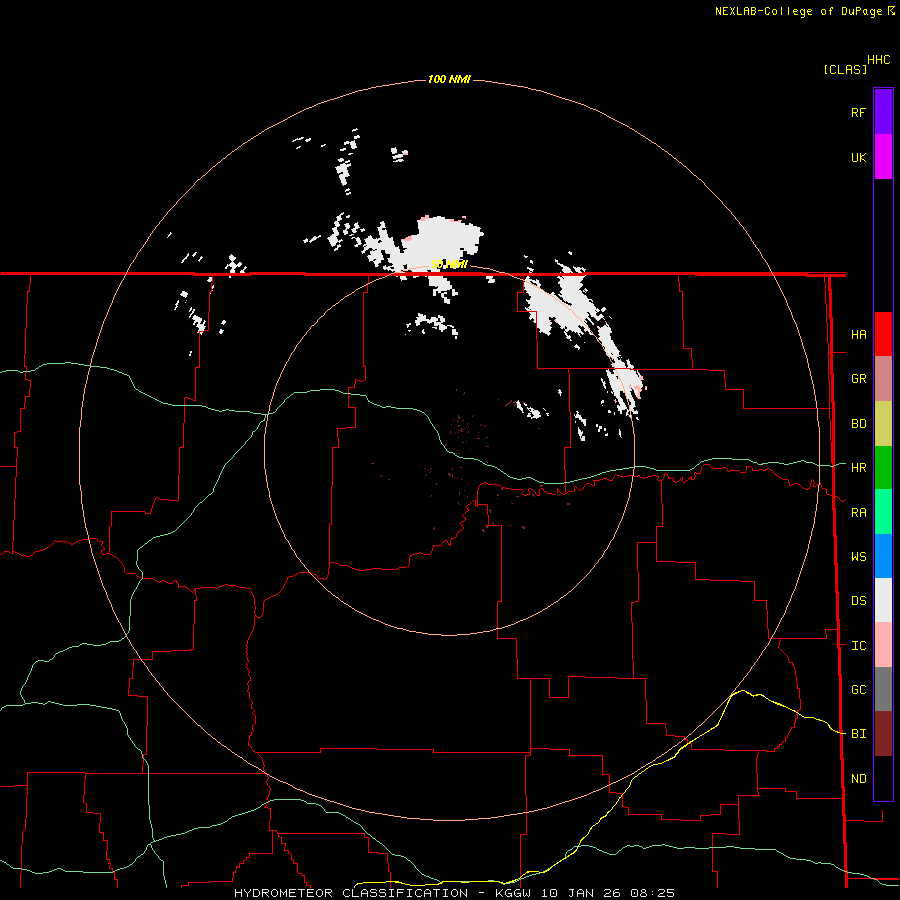This screenshot has height=900, width=900.
Task: Click the '10 JAN 26' date text
Action: (x=581, y=893)
